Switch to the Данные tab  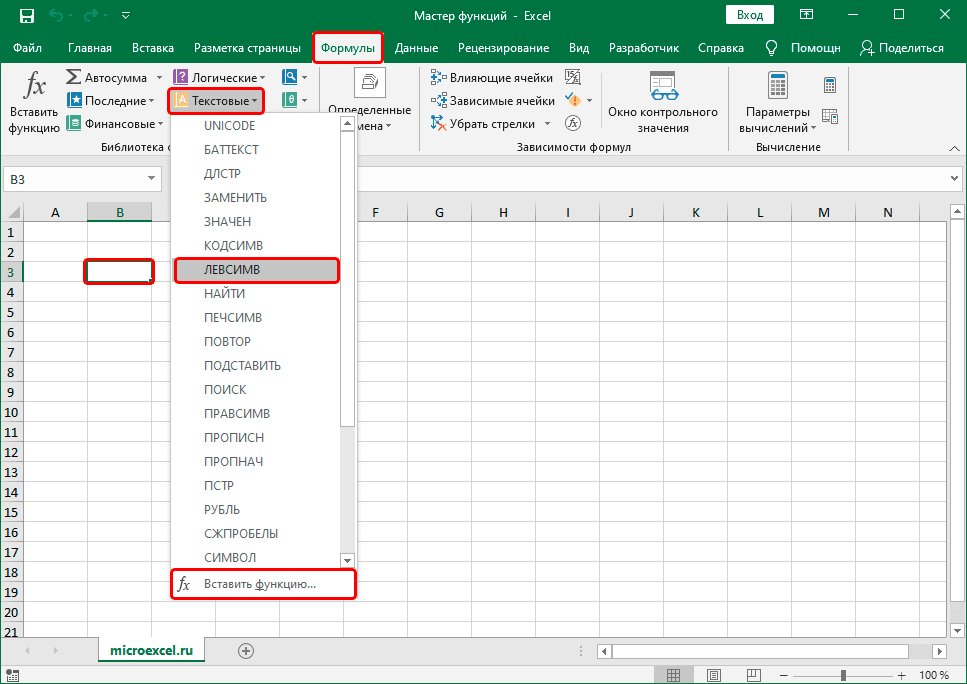(x=416, y=47)
